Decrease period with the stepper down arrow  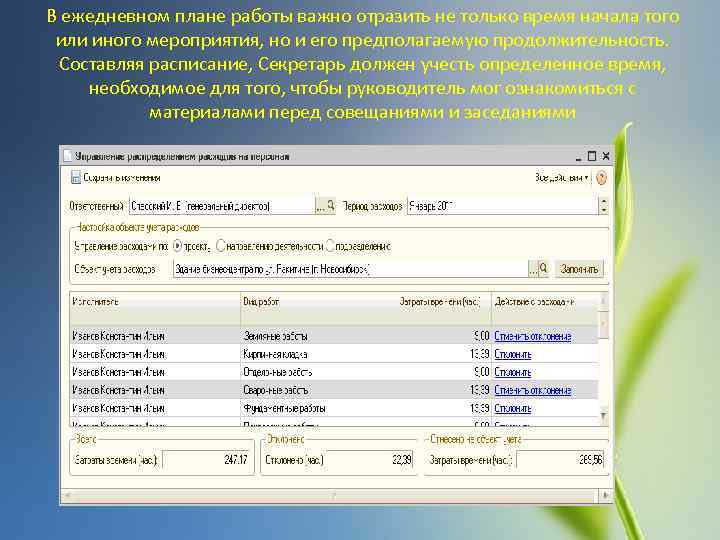604,210
